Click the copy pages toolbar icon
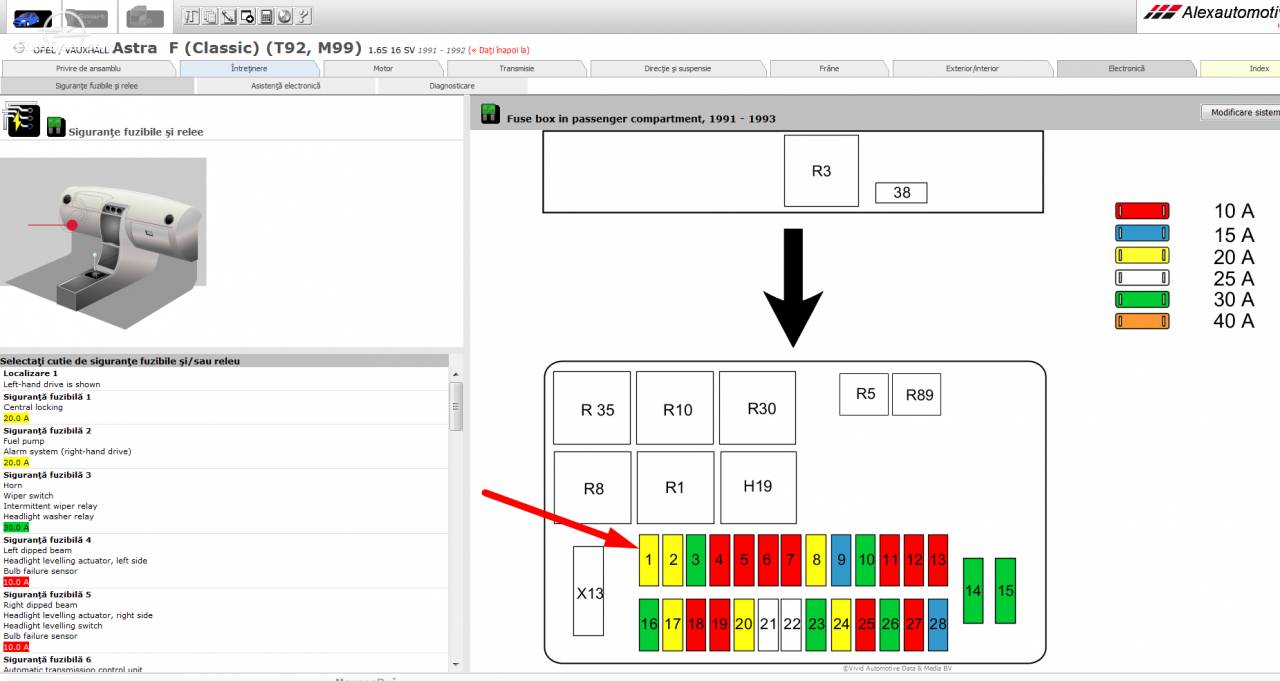Viewport: 1280px width, 681px height. point(211,16)
